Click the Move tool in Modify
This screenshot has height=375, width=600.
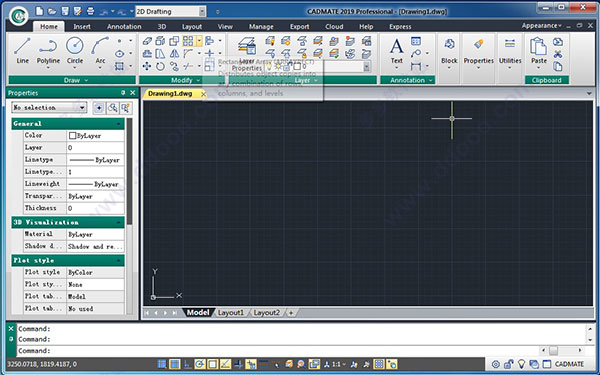147,66
